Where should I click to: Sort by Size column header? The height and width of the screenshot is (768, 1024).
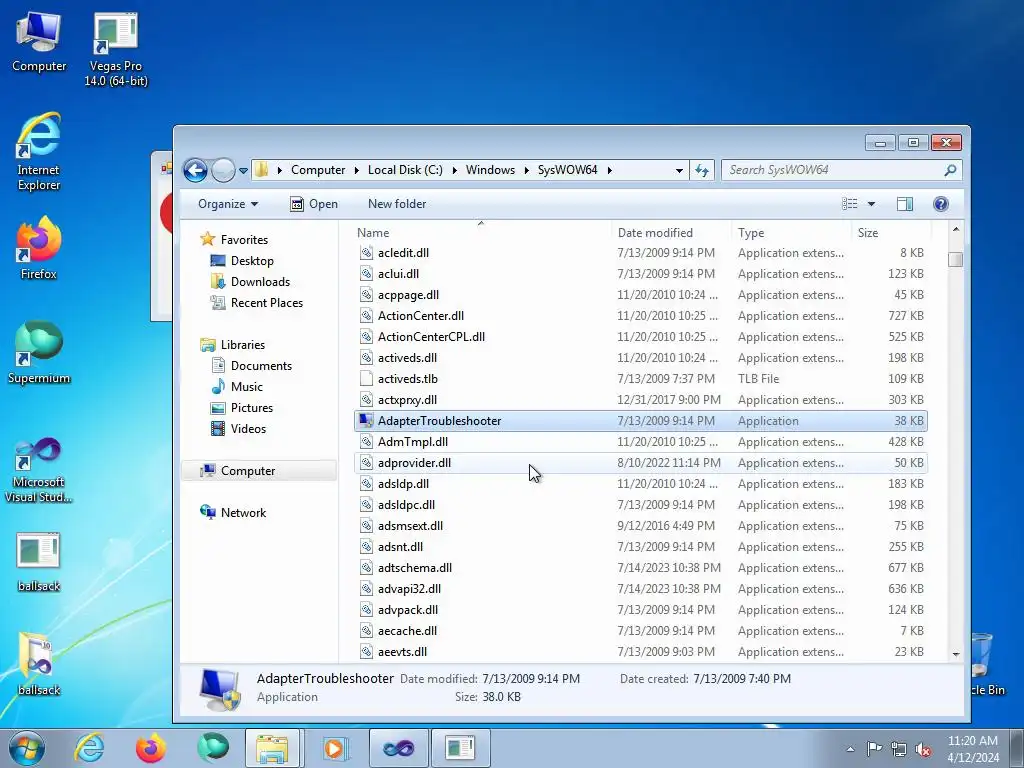[x=891, y=232]
